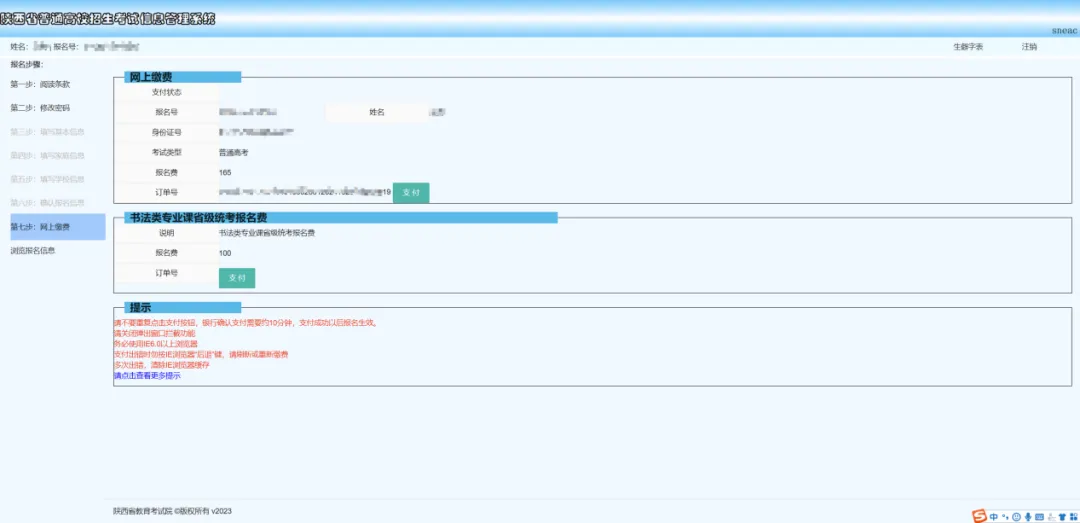Open the Sogou emoji smiley panel
1080x523 pixels.
pyautogui.click(x=1016, y=516)
